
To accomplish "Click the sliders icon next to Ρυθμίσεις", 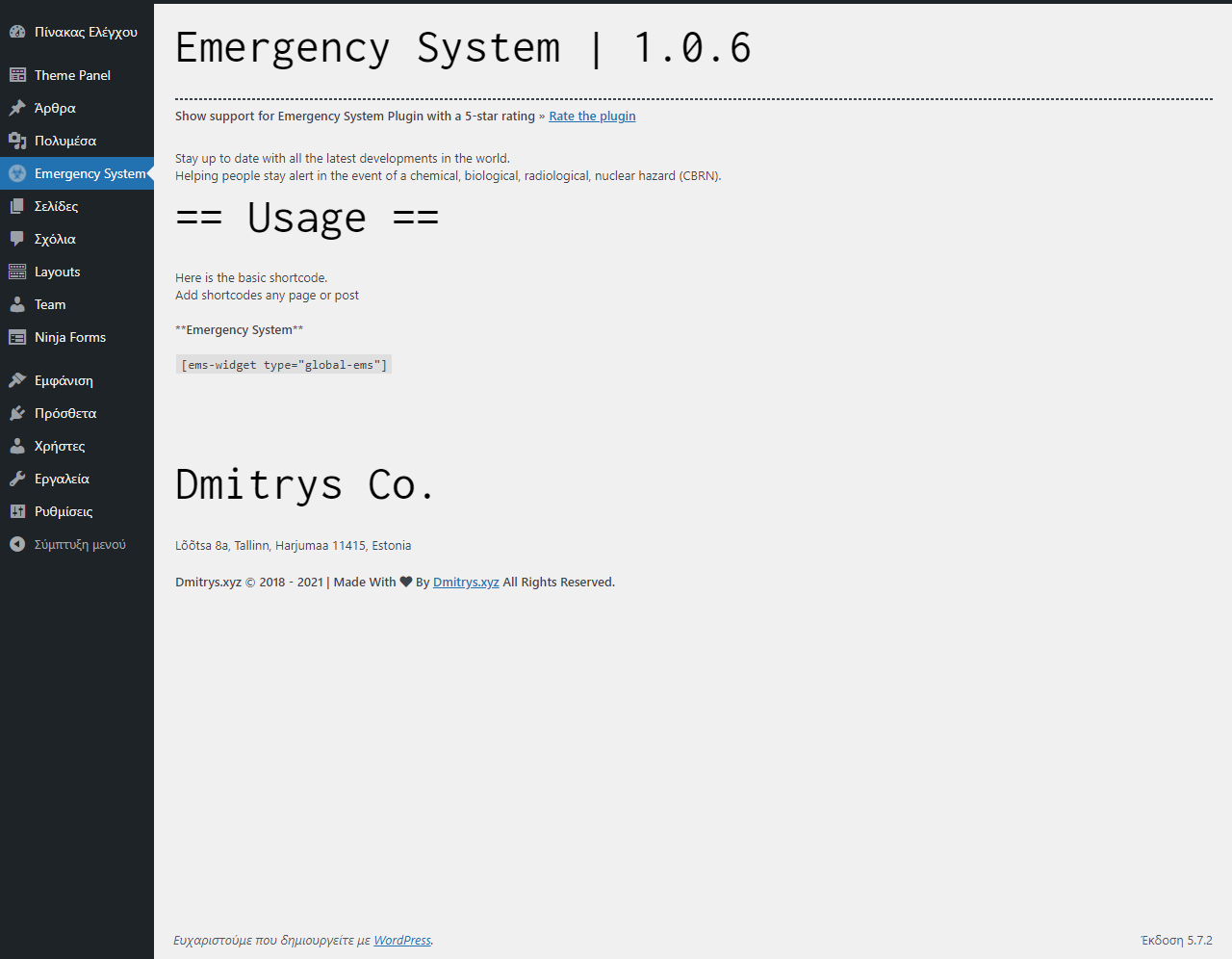I will pyautogui.click(x=17, y=511).
